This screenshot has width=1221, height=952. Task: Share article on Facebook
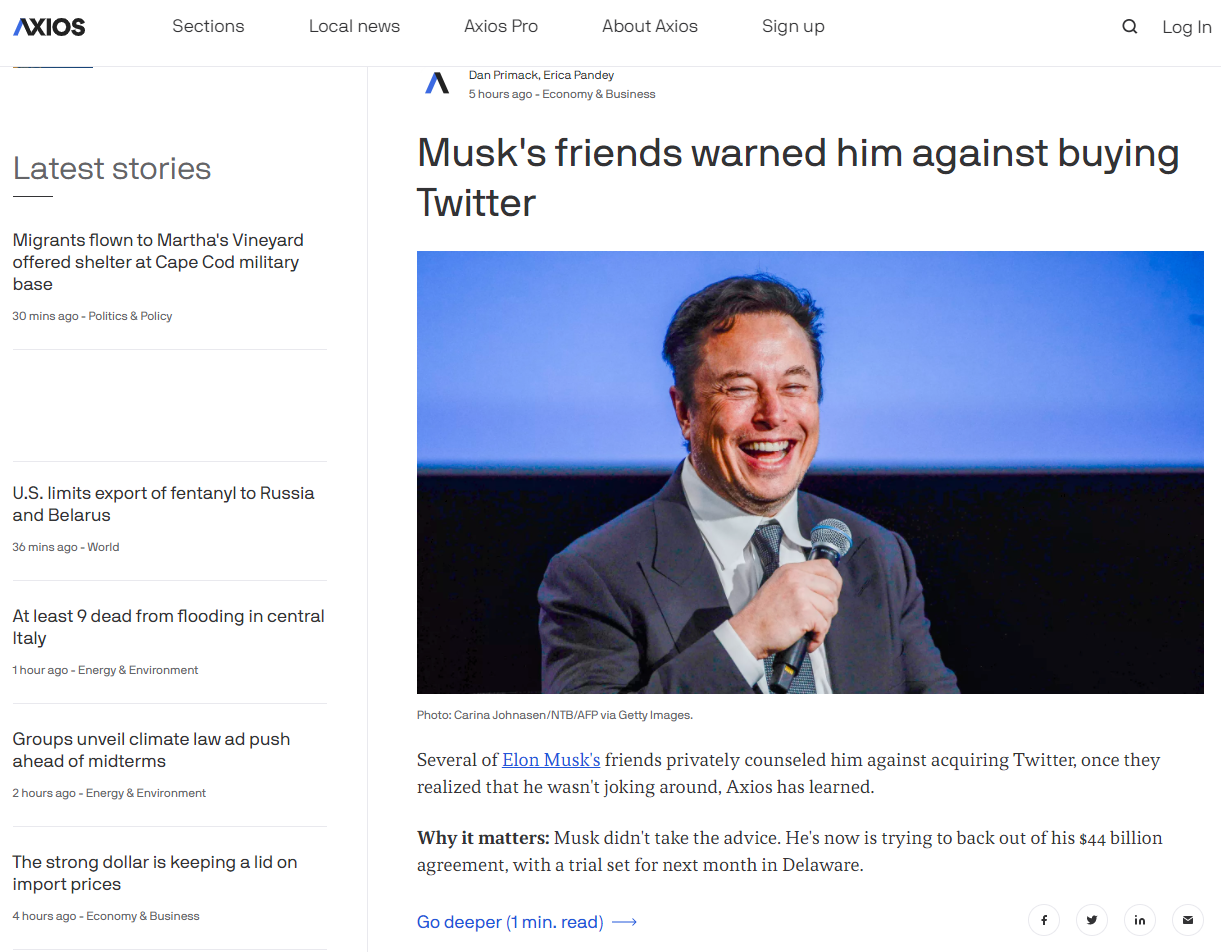[1044, 920]
